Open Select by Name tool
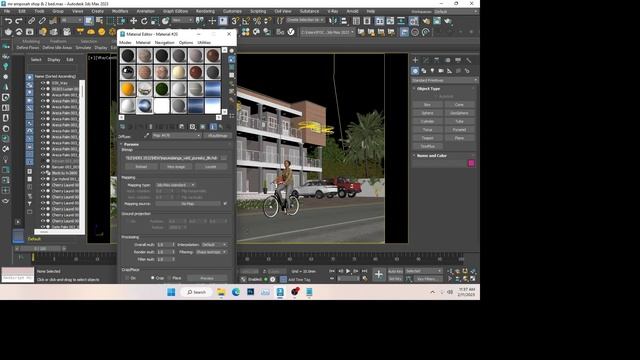 [99, 20]
